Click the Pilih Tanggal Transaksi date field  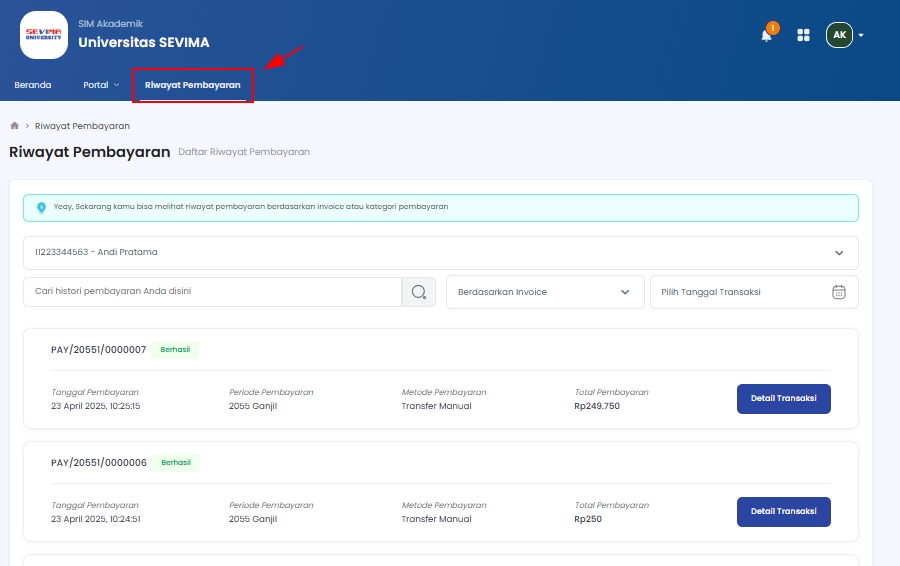740,292
